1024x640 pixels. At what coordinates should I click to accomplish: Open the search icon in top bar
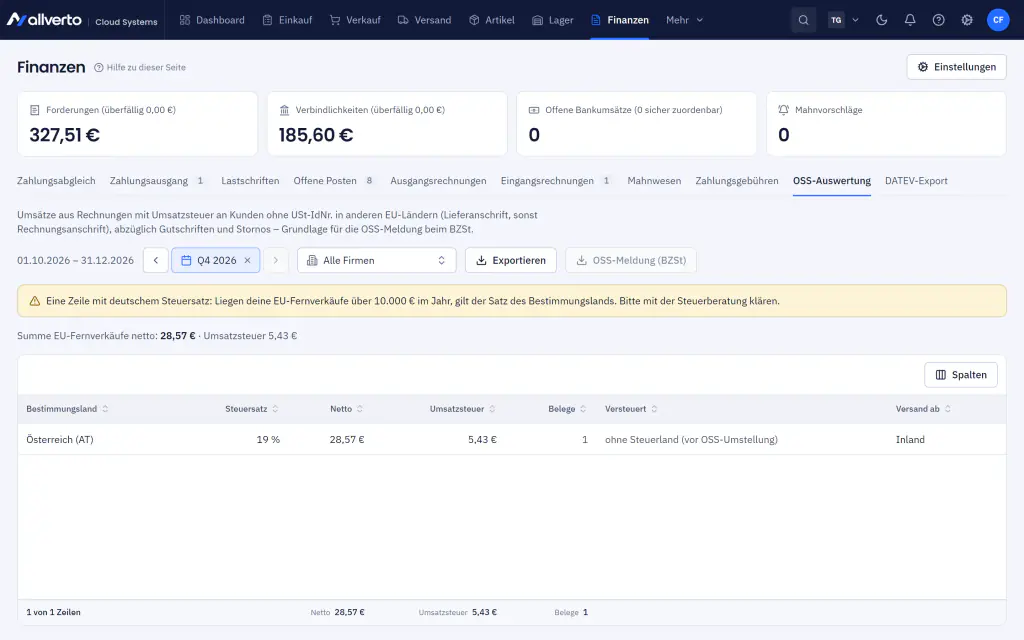(803, 20)
